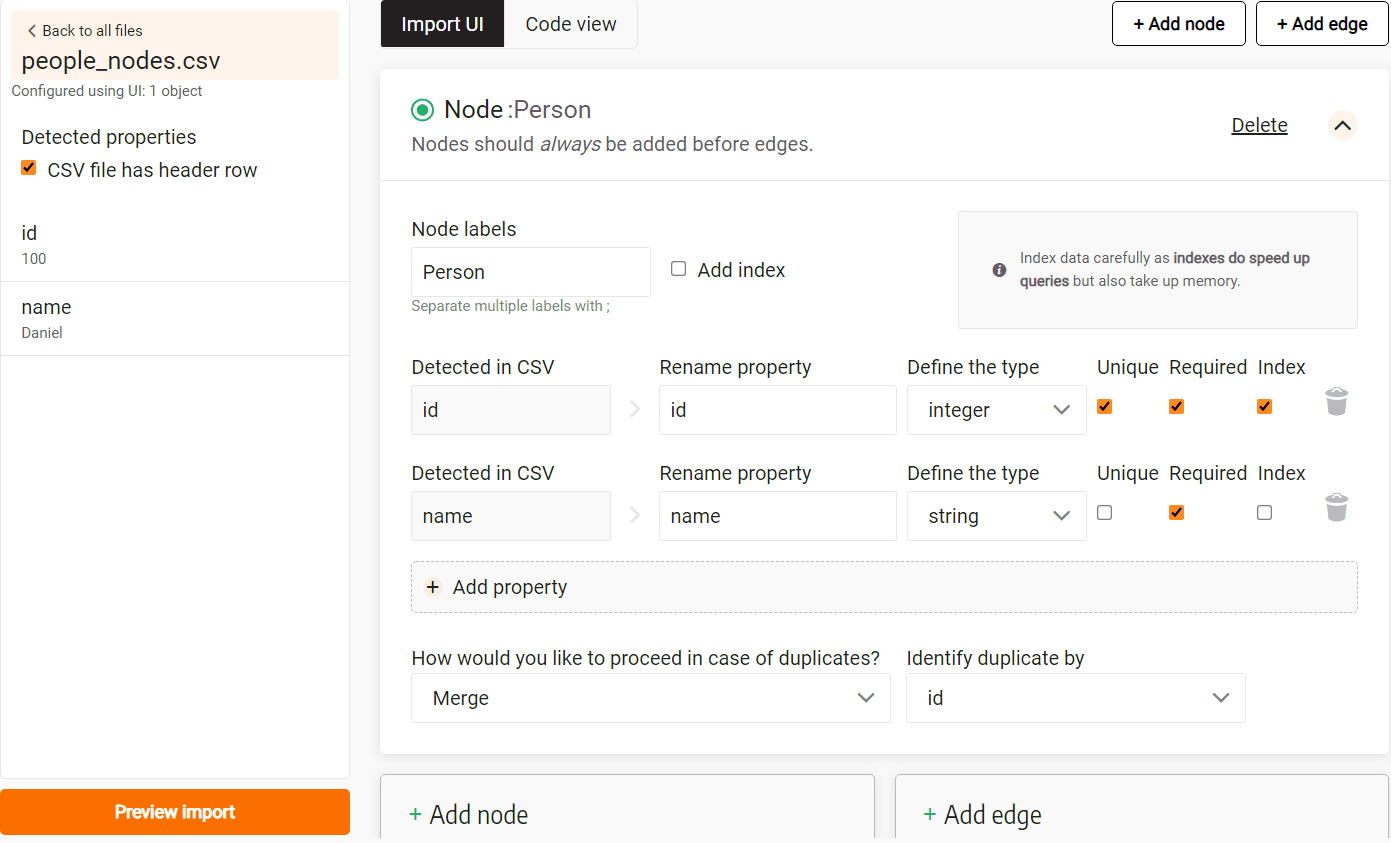
Task: Open the integer type dropdown
Action: 996,410
